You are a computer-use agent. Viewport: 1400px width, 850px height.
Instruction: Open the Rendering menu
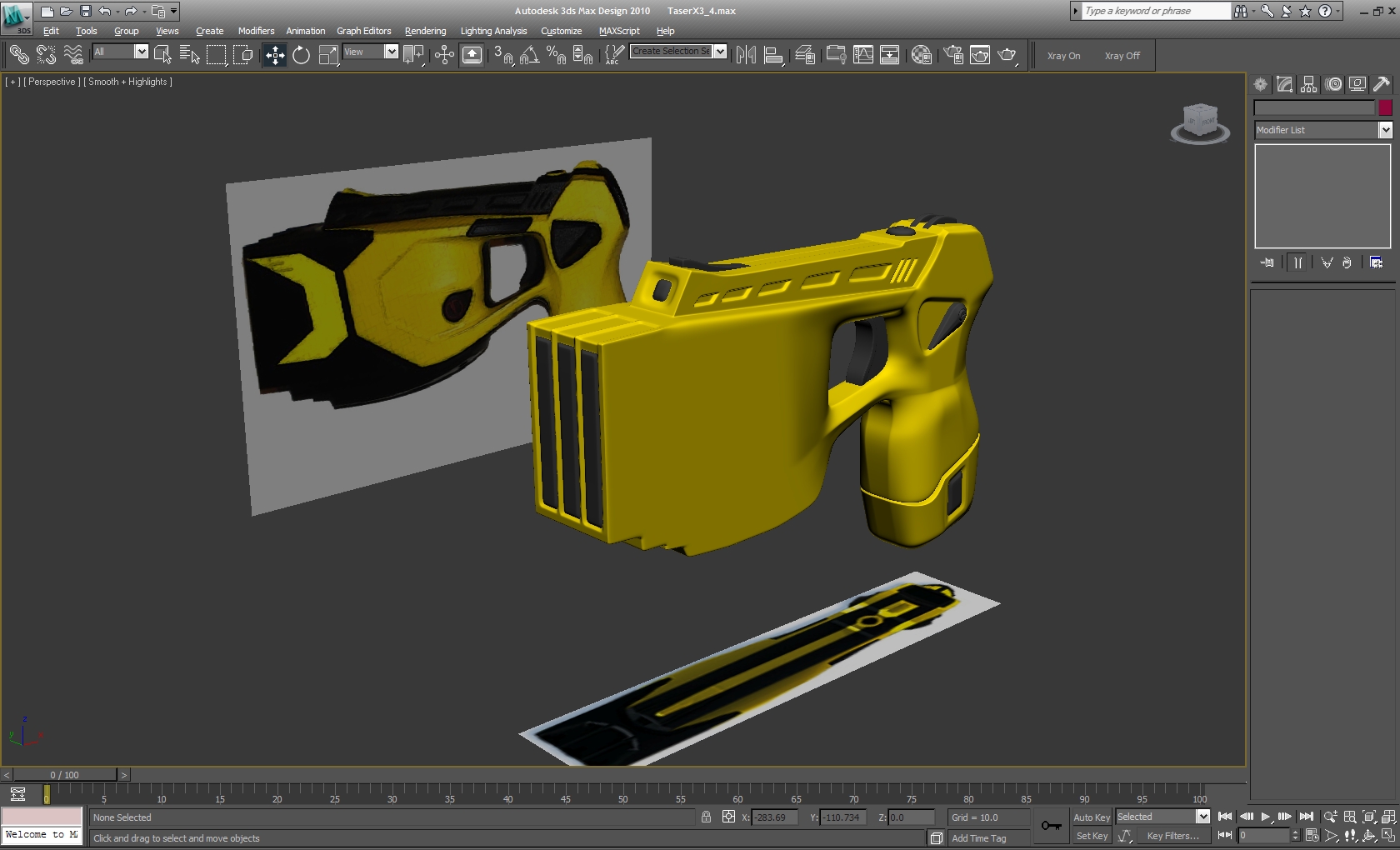pyautogui.click(x=425, y=31)
